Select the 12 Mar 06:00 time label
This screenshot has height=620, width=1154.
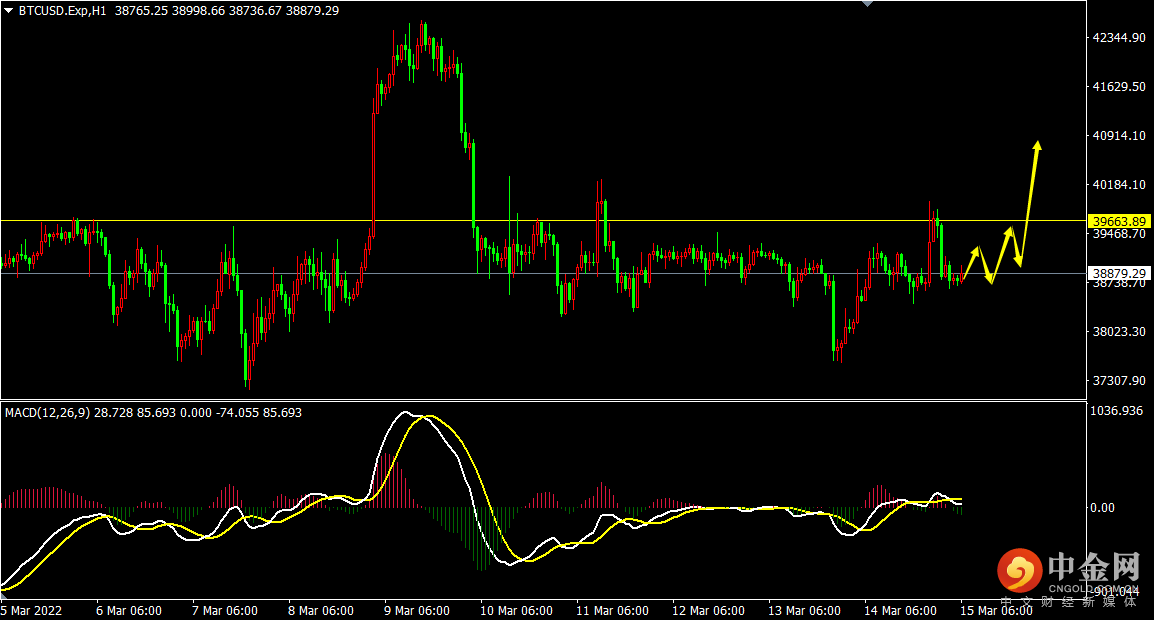708,610
